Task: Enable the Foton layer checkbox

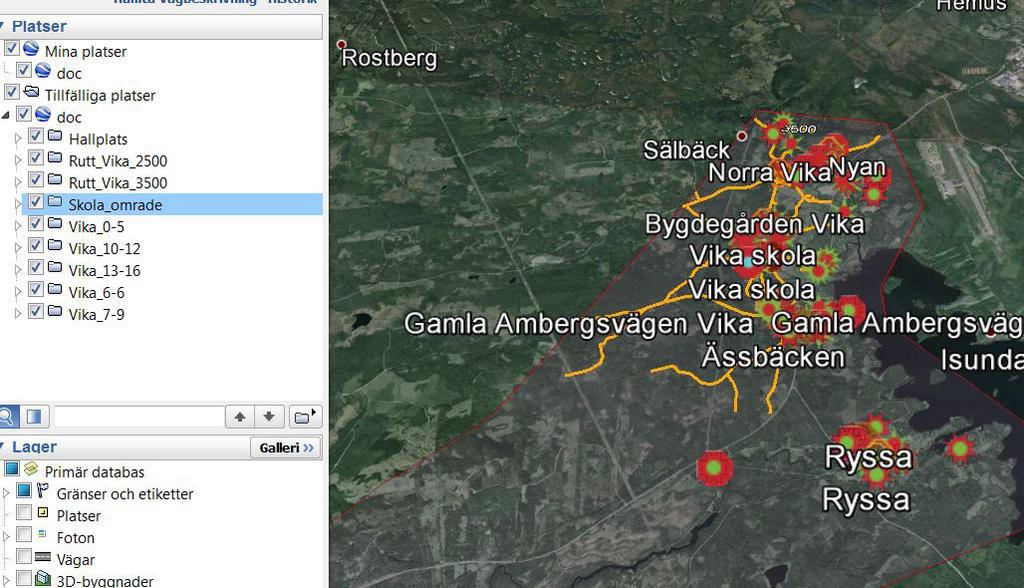Action: coord(24,534)
